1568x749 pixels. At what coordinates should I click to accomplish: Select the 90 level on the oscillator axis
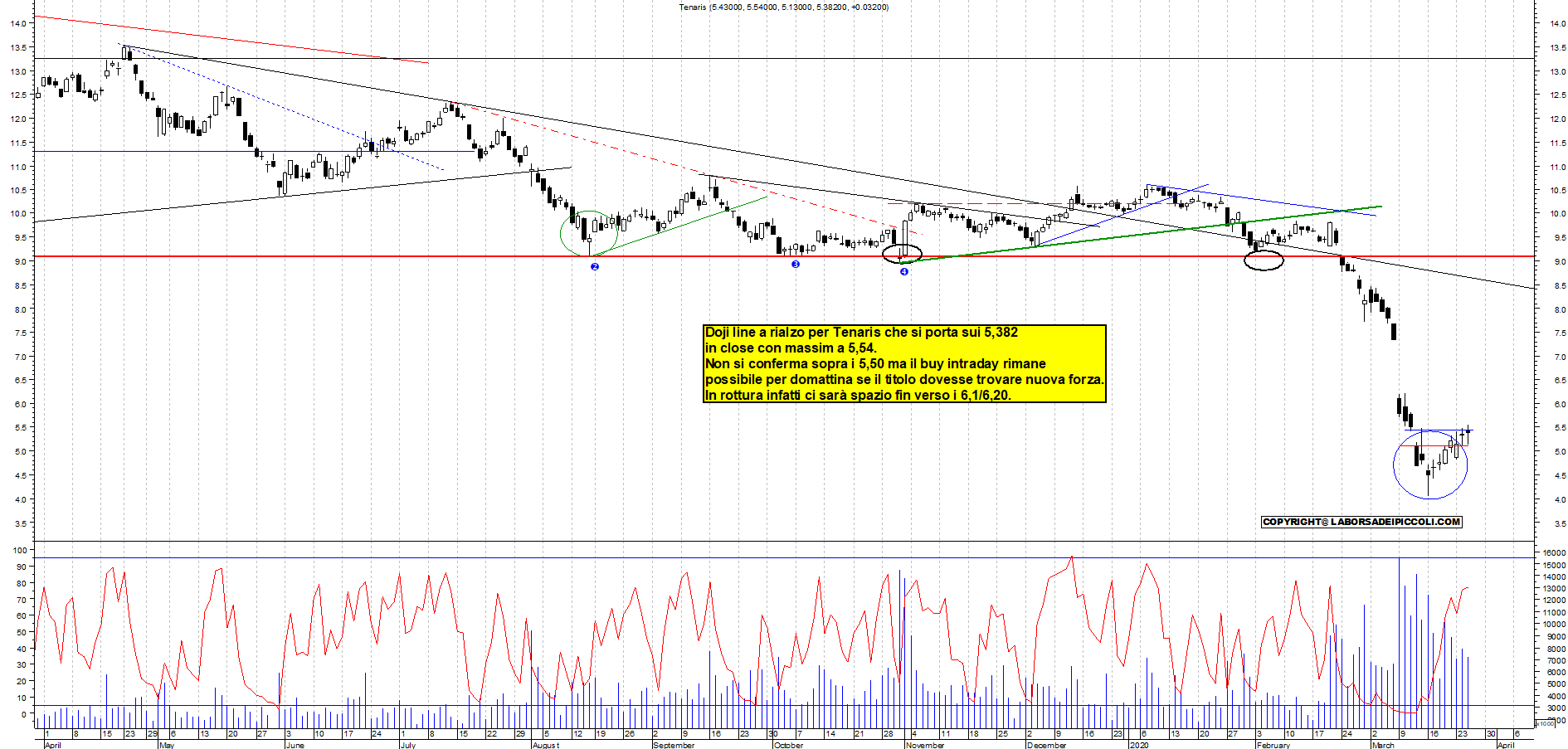[21, 567]
